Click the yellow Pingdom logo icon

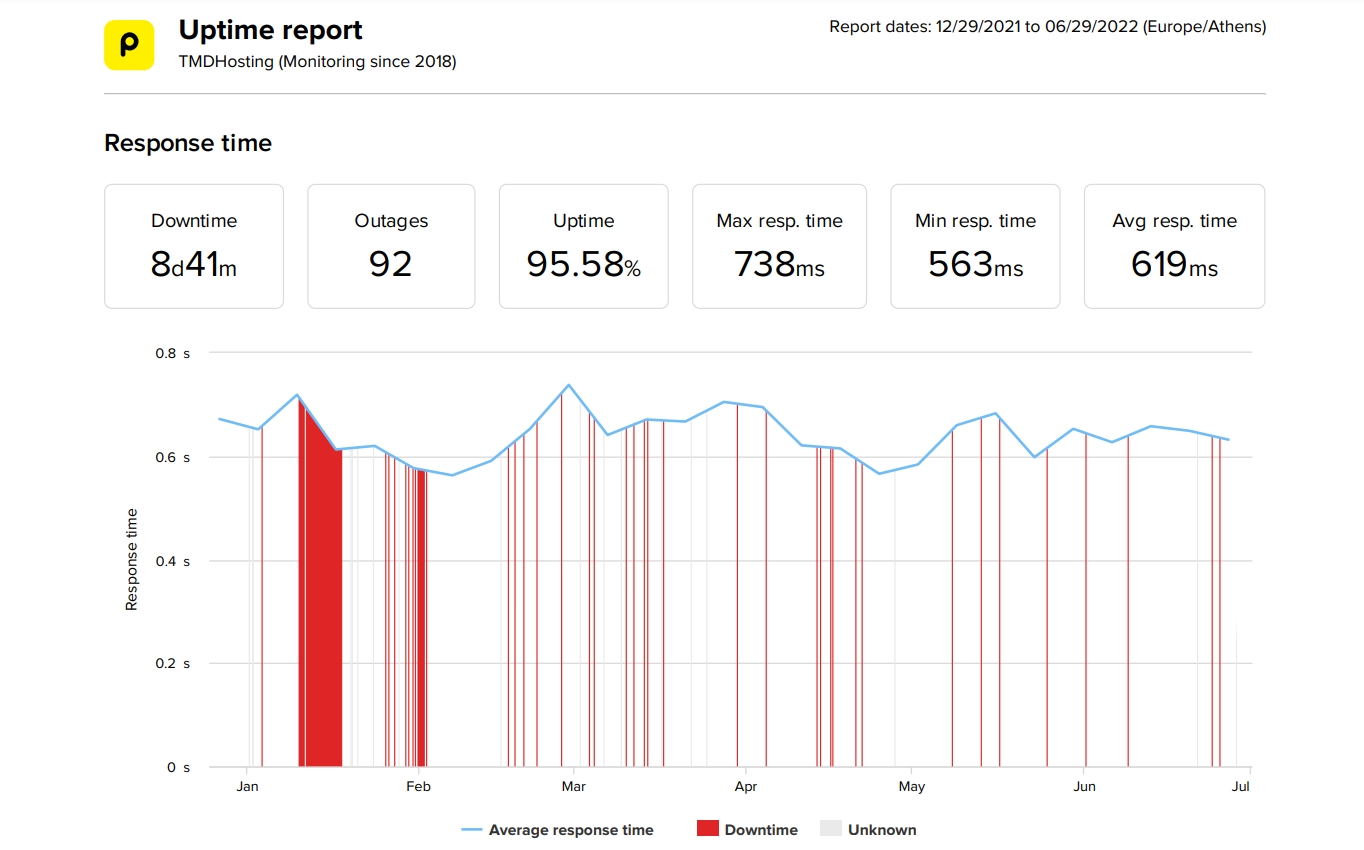click(x=129, y=45)
